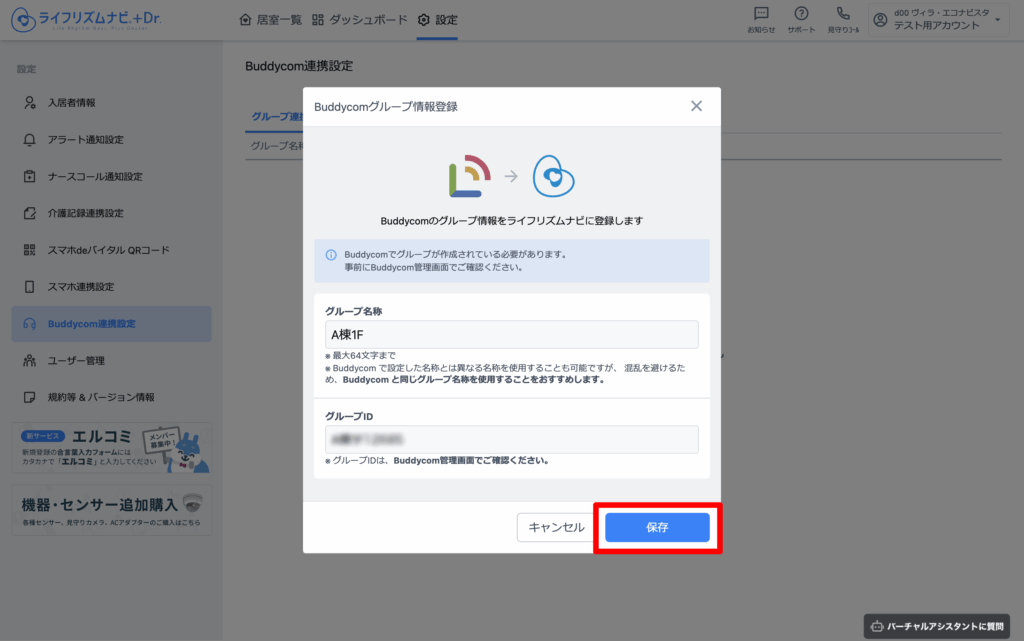This screenshot has height=641, width=1024.
Task: Open the エルコミ new service banner
Action: (111, 448)
